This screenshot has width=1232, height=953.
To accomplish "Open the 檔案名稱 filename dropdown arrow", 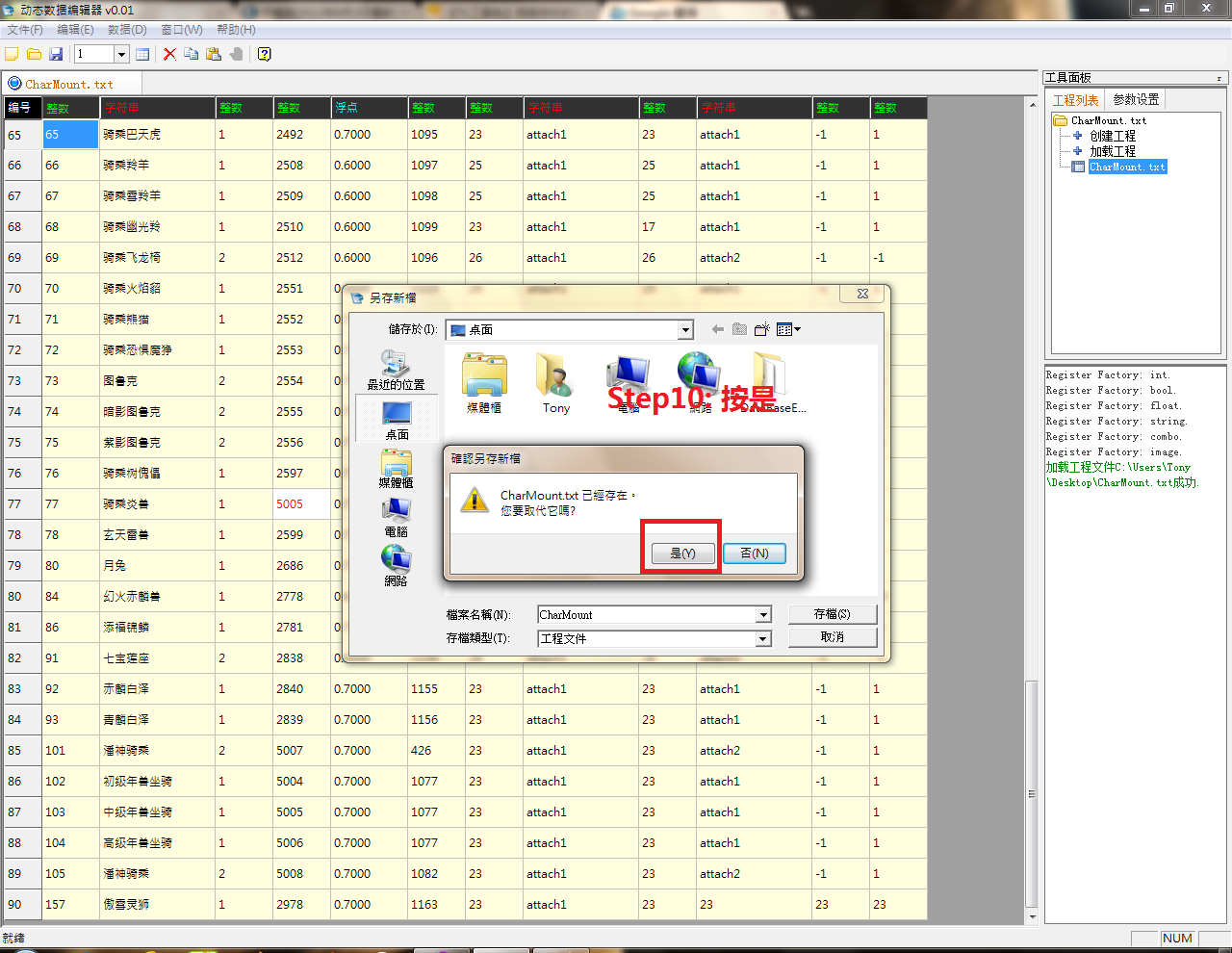I will coord(763,614).
